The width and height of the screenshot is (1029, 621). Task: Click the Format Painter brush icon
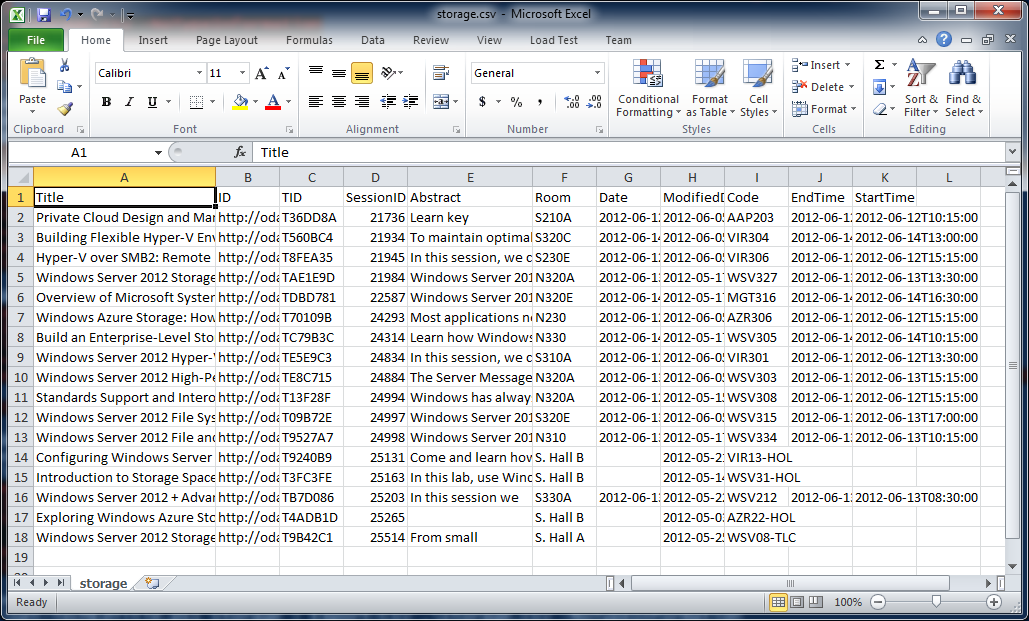tap(65, 109)
